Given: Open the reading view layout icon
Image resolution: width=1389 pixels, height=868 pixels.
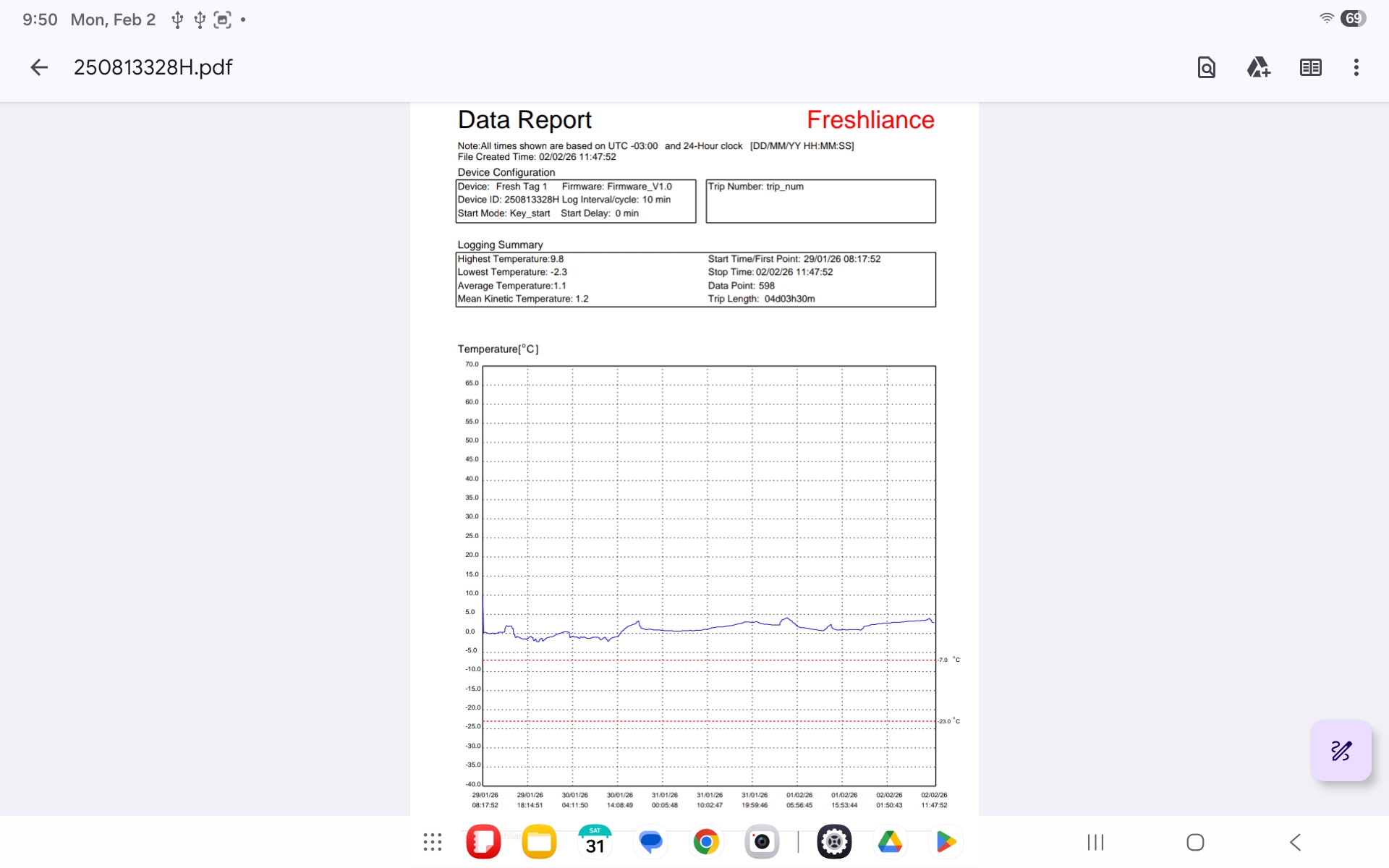Looking at the screenshot, I should pos(1310,67).
